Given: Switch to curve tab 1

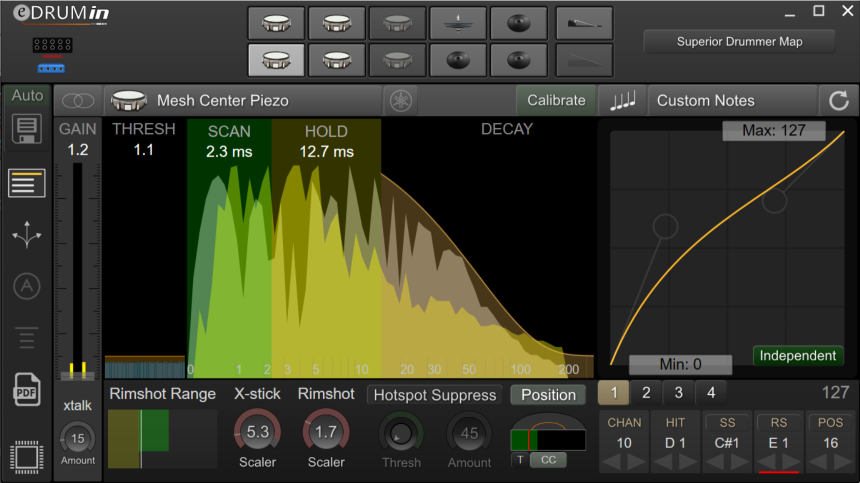Looking at the screenshot, I should [x=614, y=393].
